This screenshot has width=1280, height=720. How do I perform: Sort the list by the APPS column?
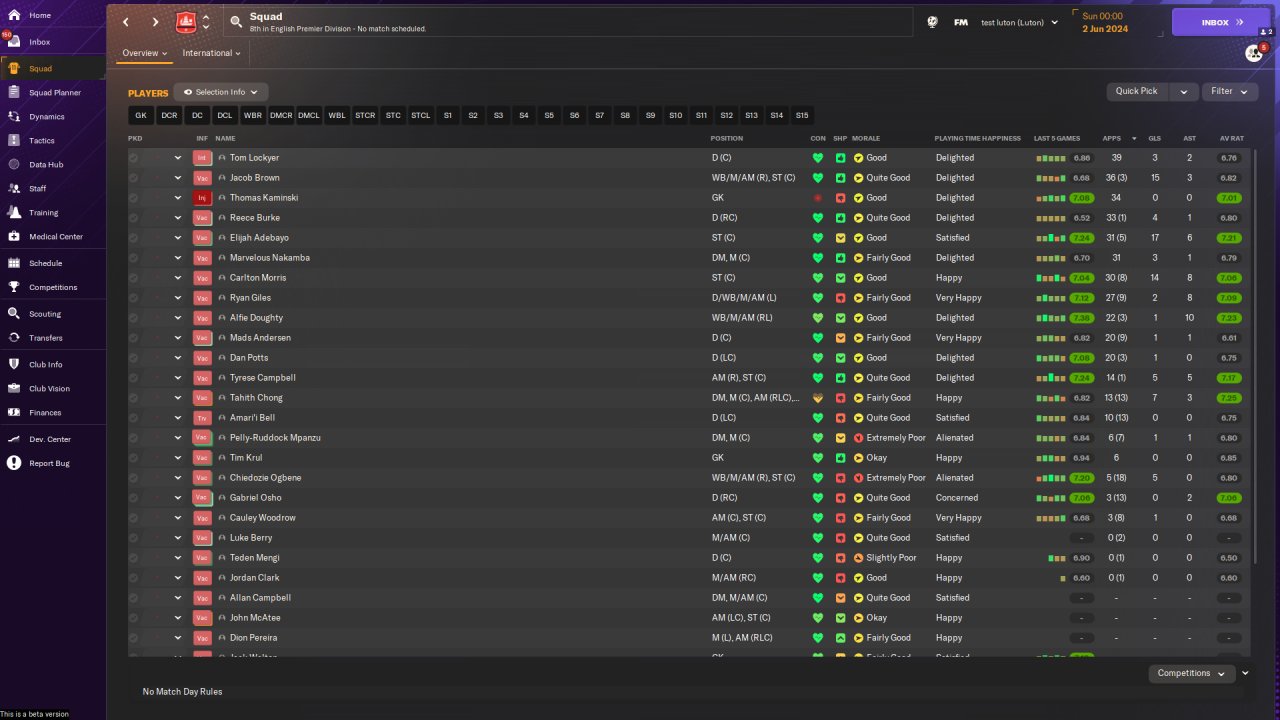coord(1112,138)
